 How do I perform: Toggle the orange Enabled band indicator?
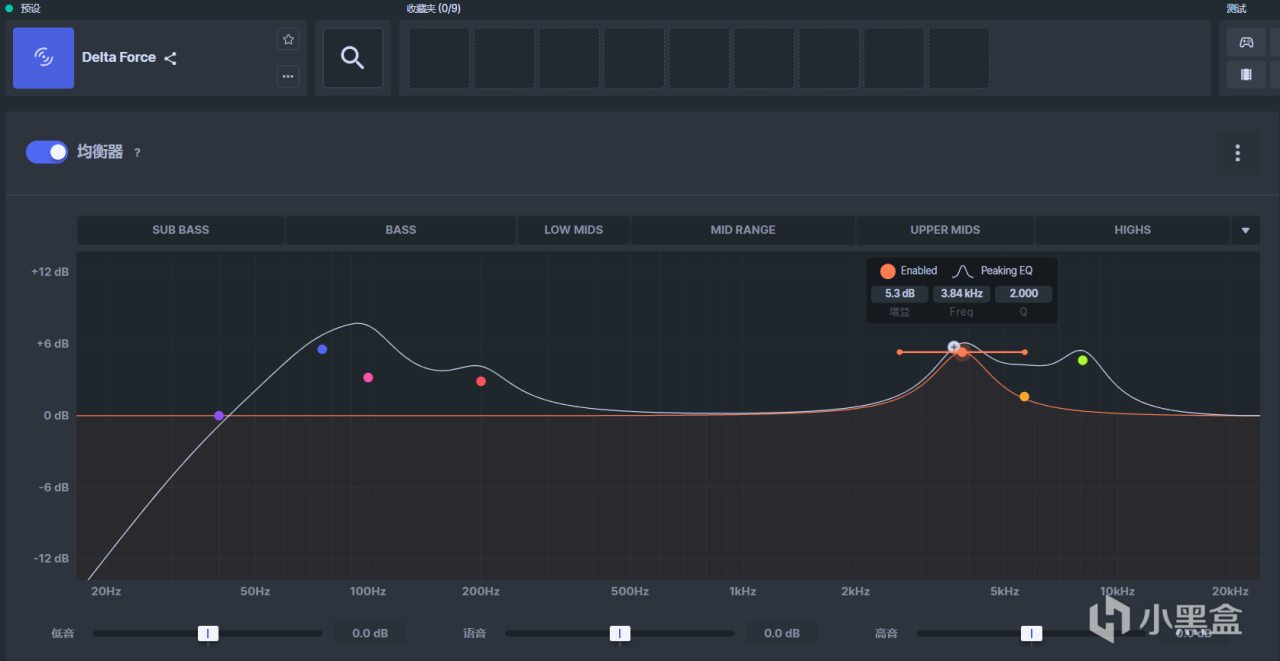pos(887,271)
